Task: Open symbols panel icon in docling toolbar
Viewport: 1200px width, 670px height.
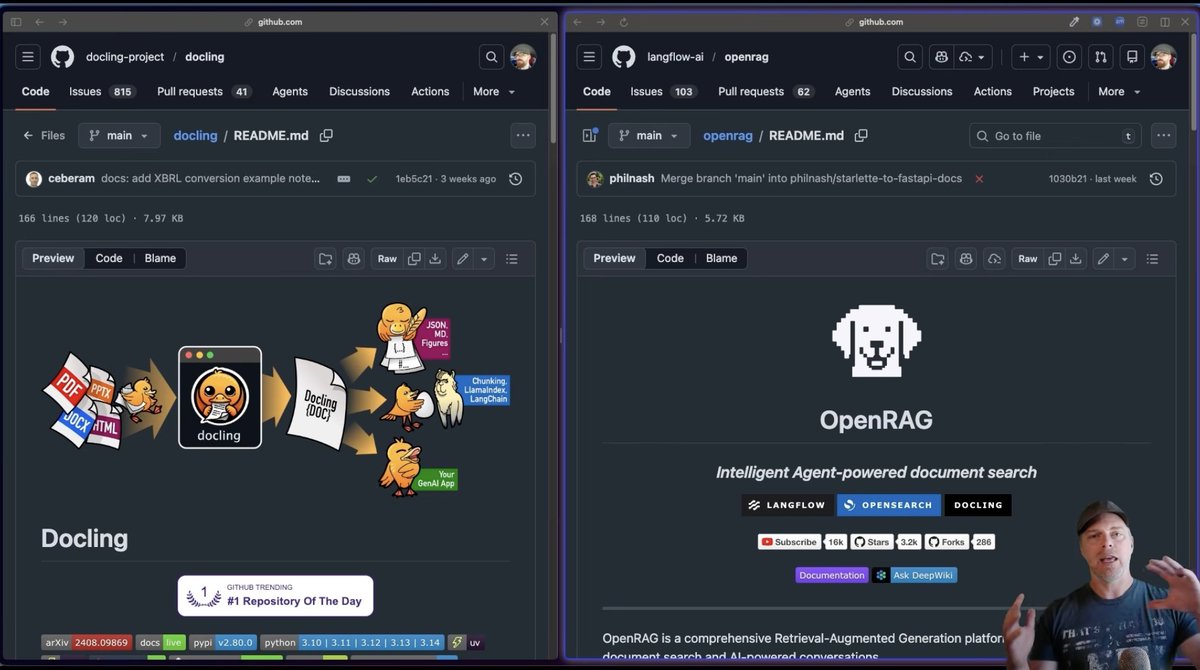Action: 326,259
